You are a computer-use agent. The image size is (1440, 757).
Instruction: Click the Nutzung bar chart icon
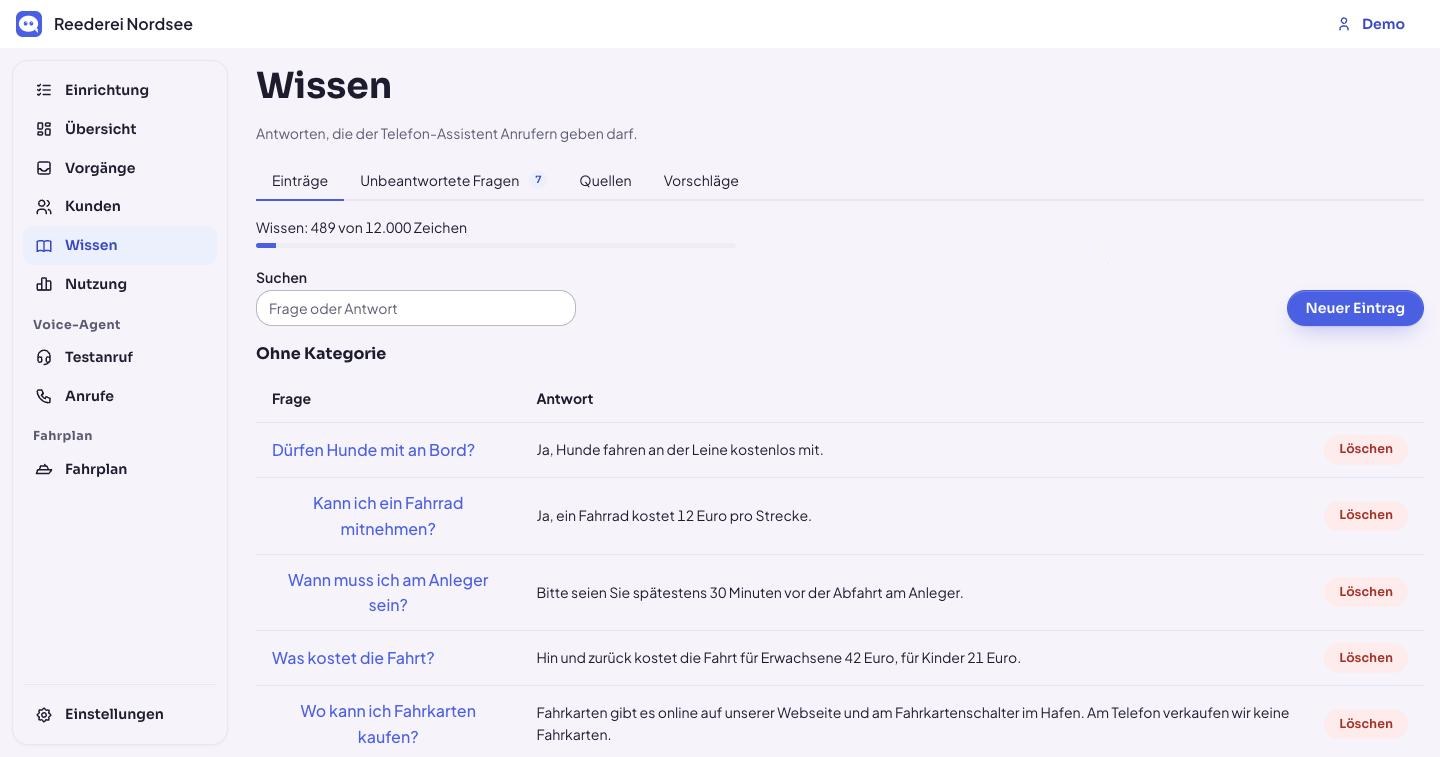pos(44,285)
